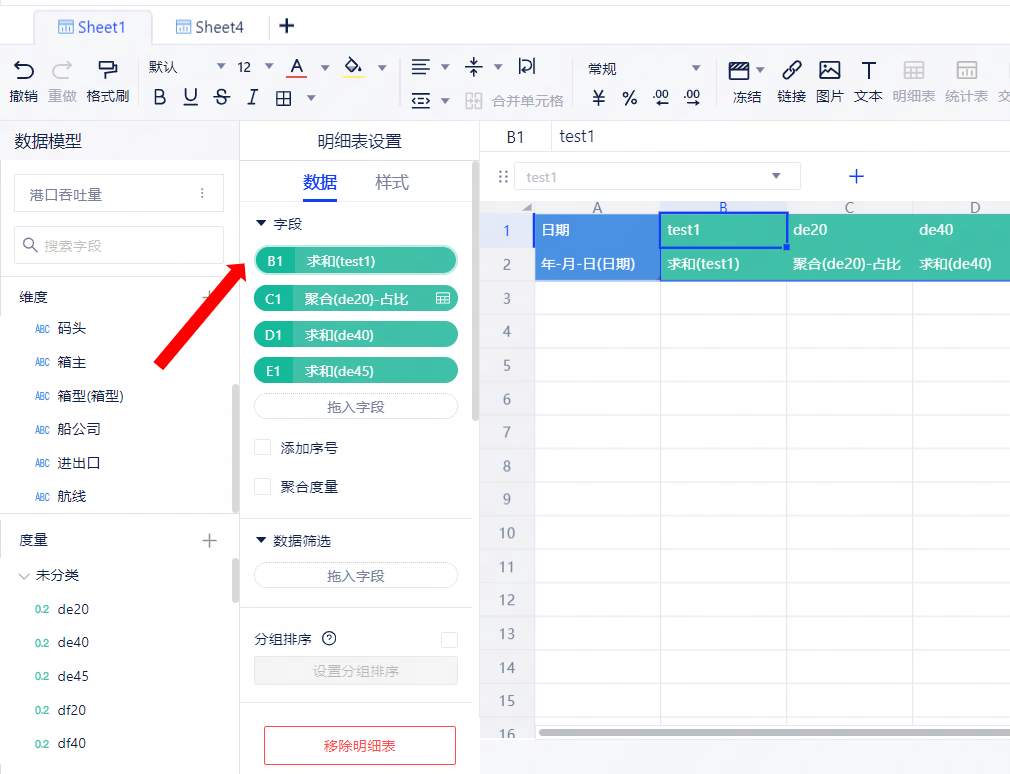Click the currency ¥ format icon
This screenshot has height=774, width=1010.
599,98
